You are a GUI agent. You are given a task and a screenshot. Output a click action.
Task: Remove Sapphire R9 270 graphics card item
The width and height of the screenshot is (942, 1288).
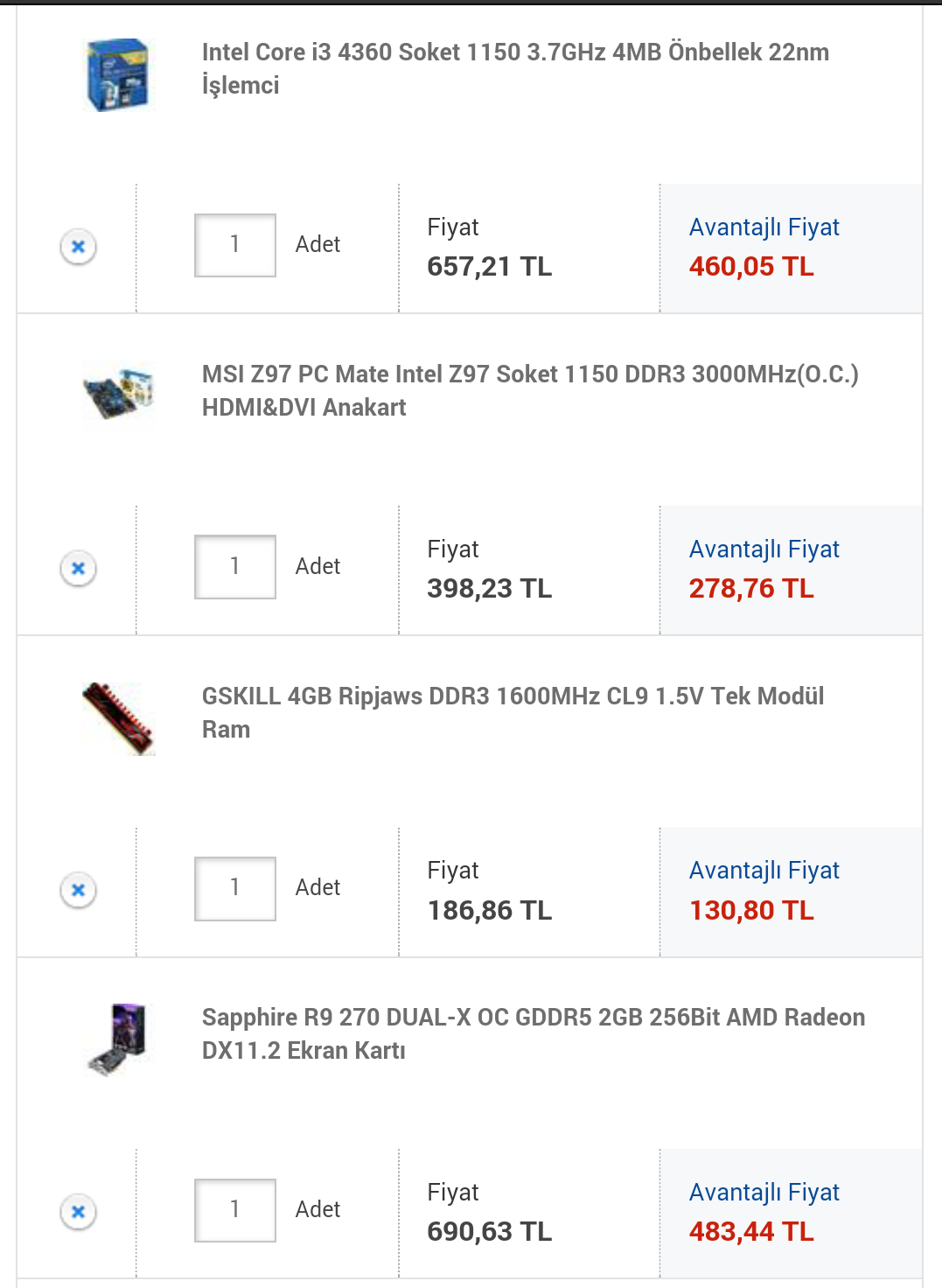click(78, 1212)
